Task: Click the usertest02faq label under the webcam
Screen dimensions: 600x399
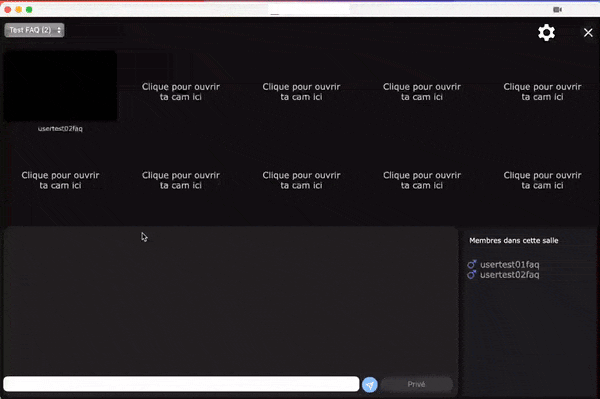Action: point(60,129)
